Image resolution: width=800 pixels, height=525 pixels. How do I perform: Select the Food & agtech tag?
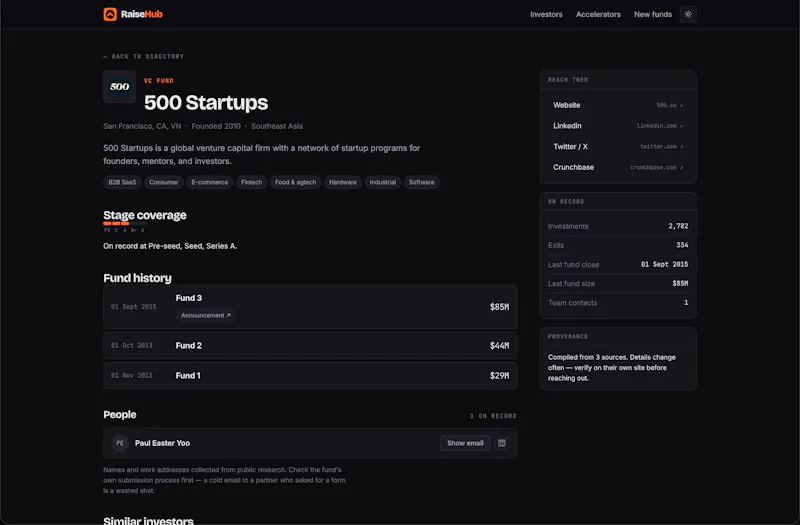pos(295,182)
